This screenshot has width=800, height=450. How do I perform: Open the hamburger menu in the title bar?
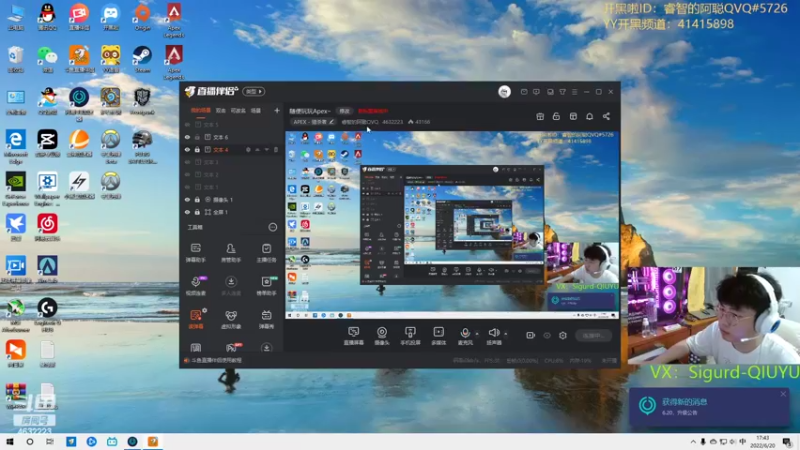click(x=574, y=92)
